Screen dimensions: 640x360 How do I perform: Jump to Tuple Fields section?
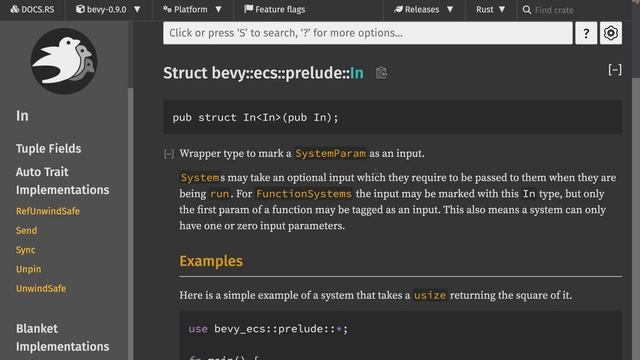point(49,149)
